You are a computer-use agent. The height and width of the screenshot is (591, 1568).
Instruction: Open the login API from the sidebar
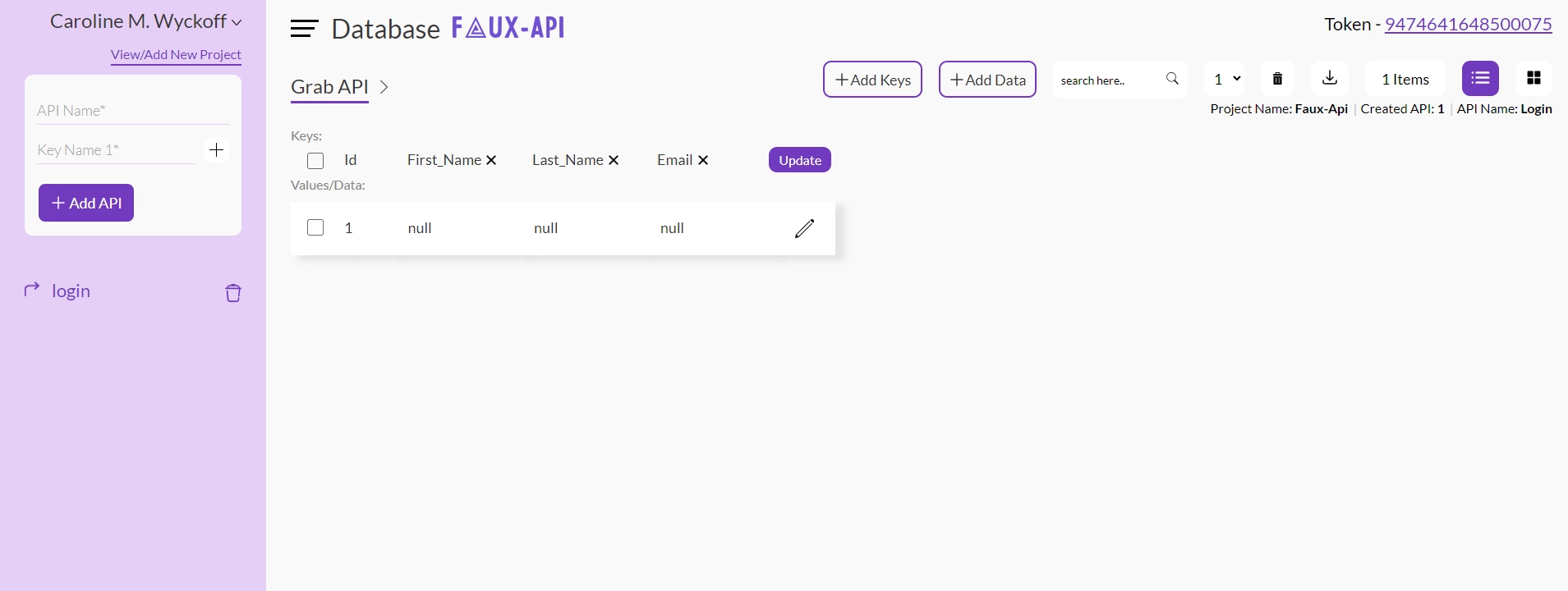click(x=71, y=291)
